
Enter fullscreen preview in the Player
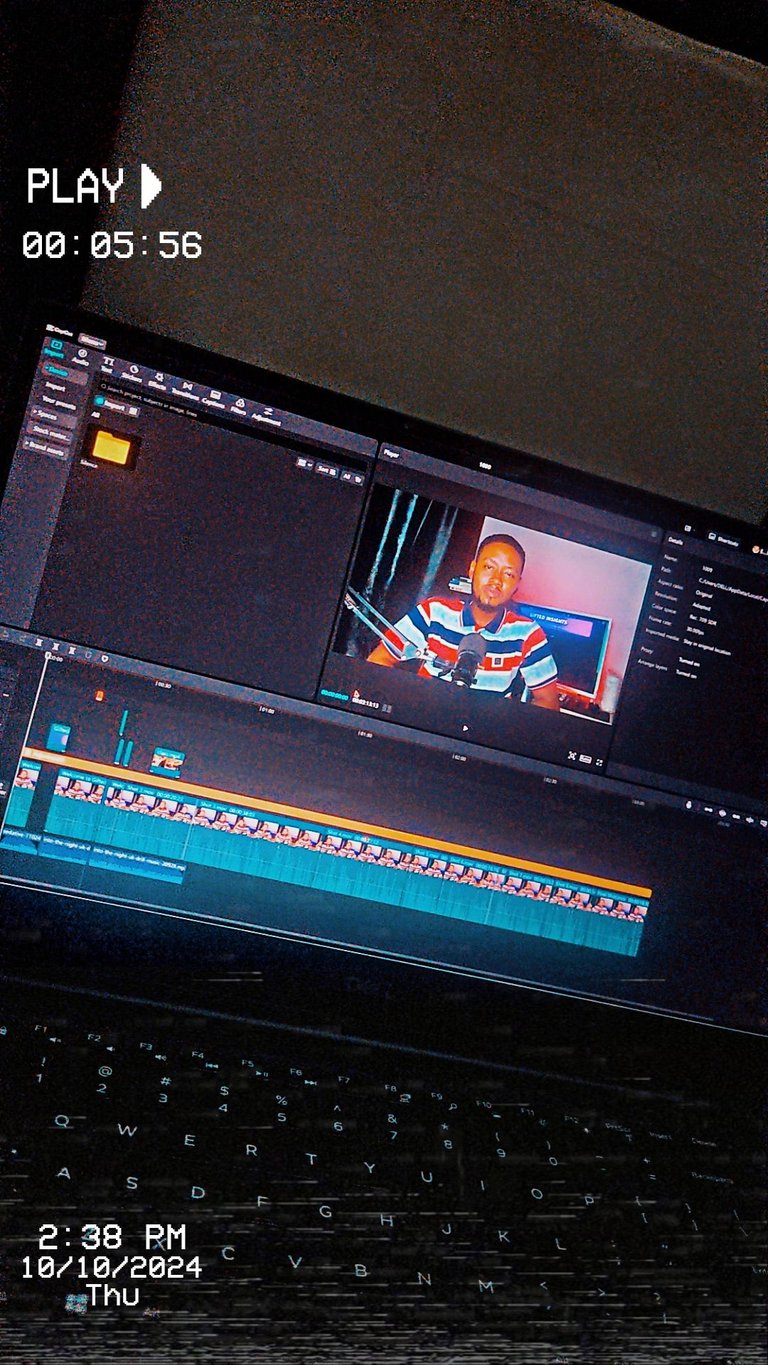click(599, 762)
